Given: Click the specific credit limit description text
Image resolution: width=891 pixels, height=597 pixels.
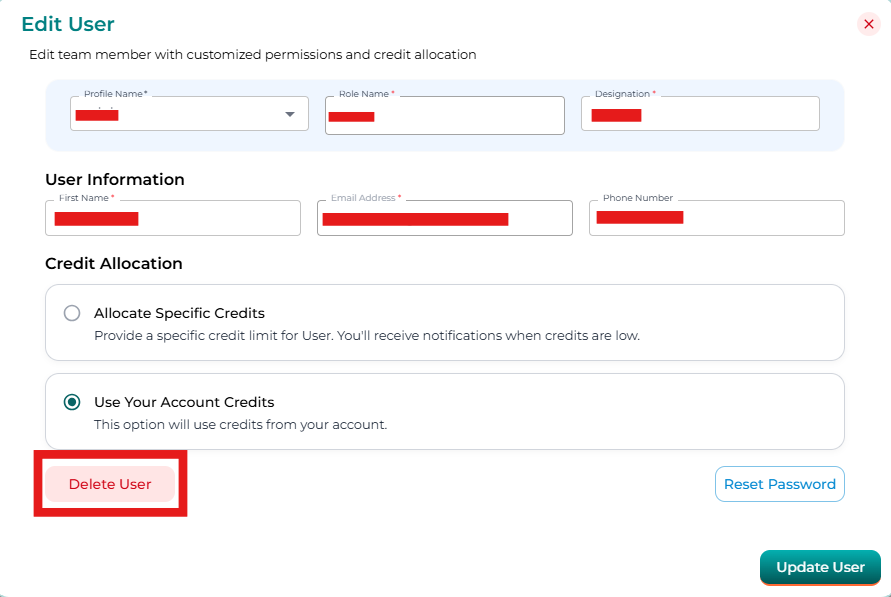Looking at the screenshot, I should pyautogui.click(x=366, y=336).
